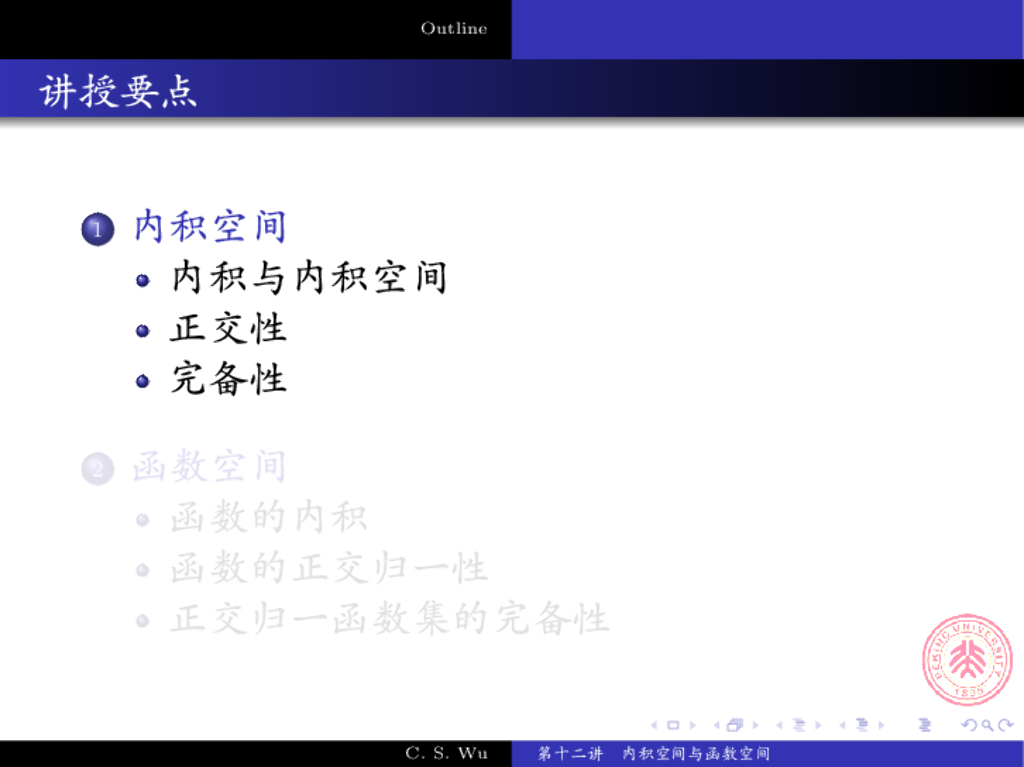Go to next subsection with the arrow right of the subsection icon

coord(818,725)
